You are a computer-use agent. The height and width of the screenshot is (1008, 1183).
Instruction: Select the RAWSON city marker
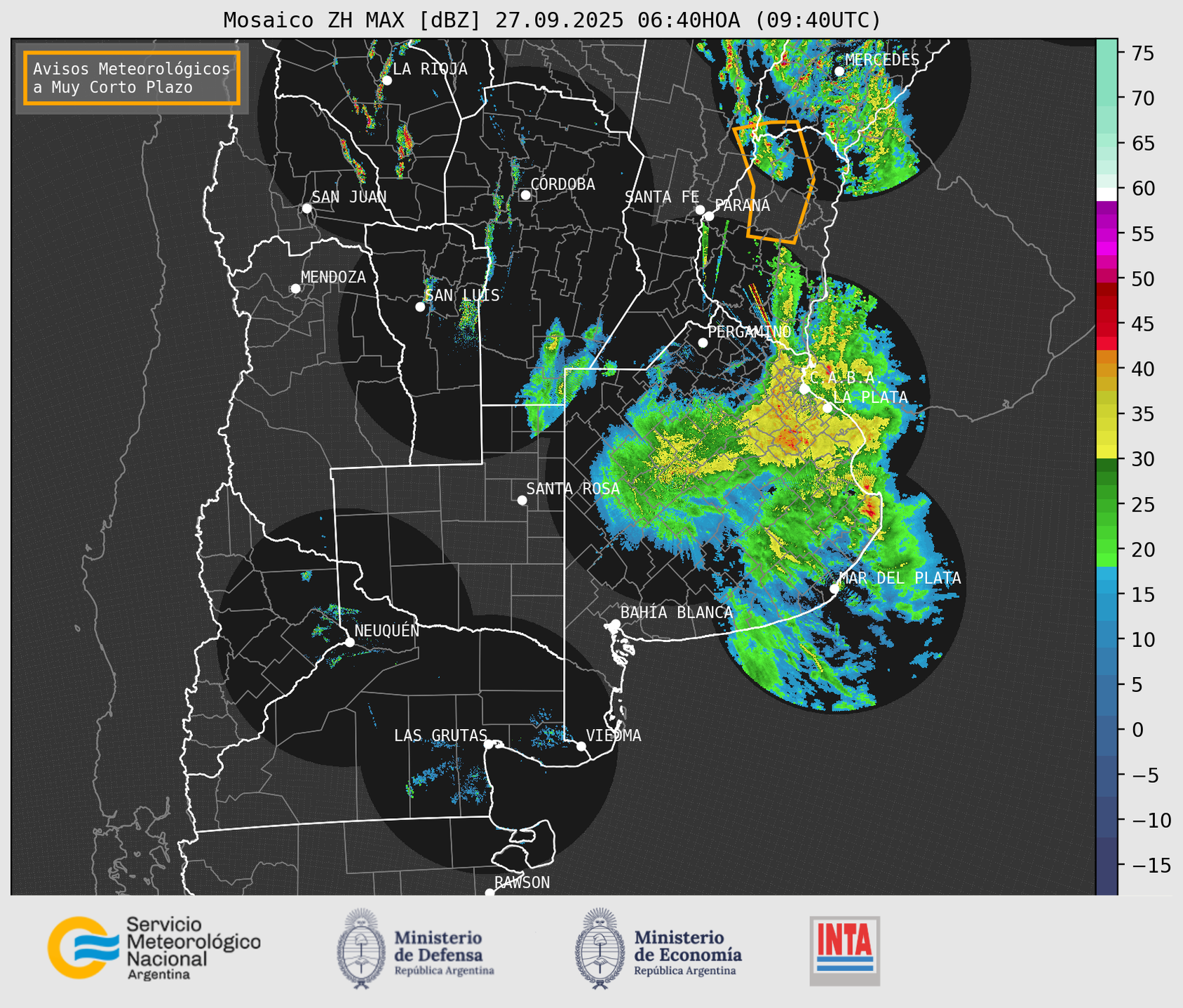(x=489, y=893)
